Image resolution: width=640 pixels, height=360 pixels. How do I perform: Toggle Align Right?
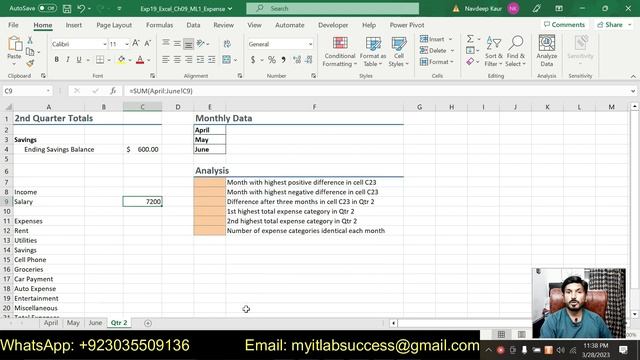pyautogui.click(x=188, y=60)
